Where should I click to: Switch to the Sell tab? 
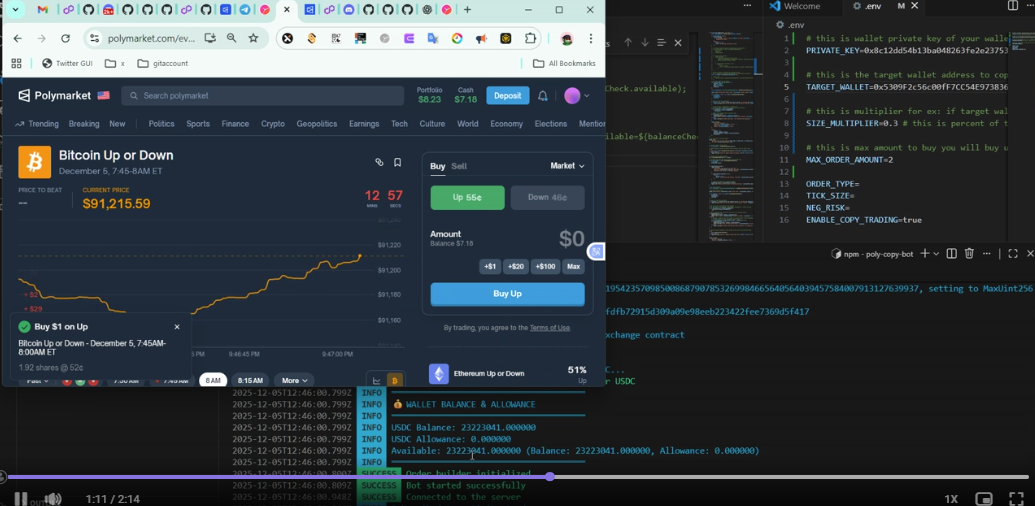pos(459,166)
